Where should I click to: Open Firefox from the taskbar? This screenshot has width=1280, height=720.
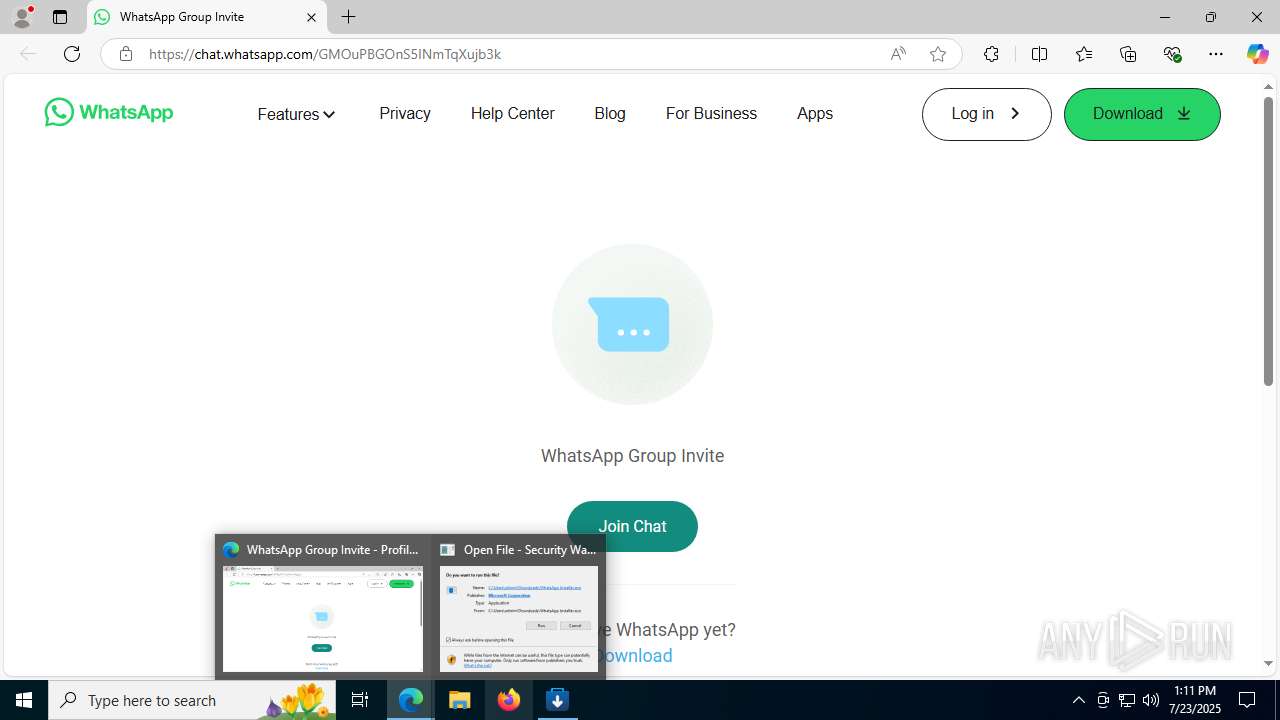click(x=509, y=700)
